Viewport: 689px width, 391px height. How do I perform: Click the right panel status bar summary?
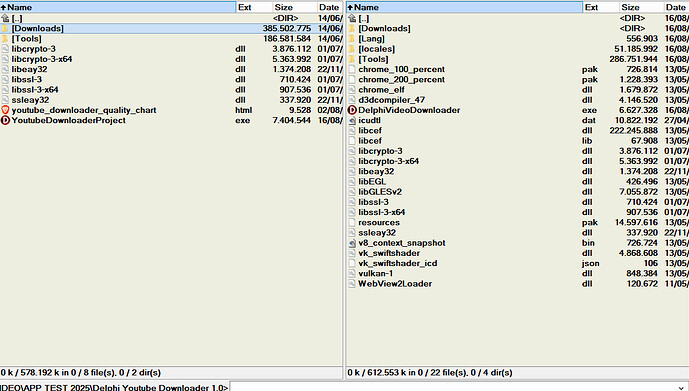[x=430, y=373]
